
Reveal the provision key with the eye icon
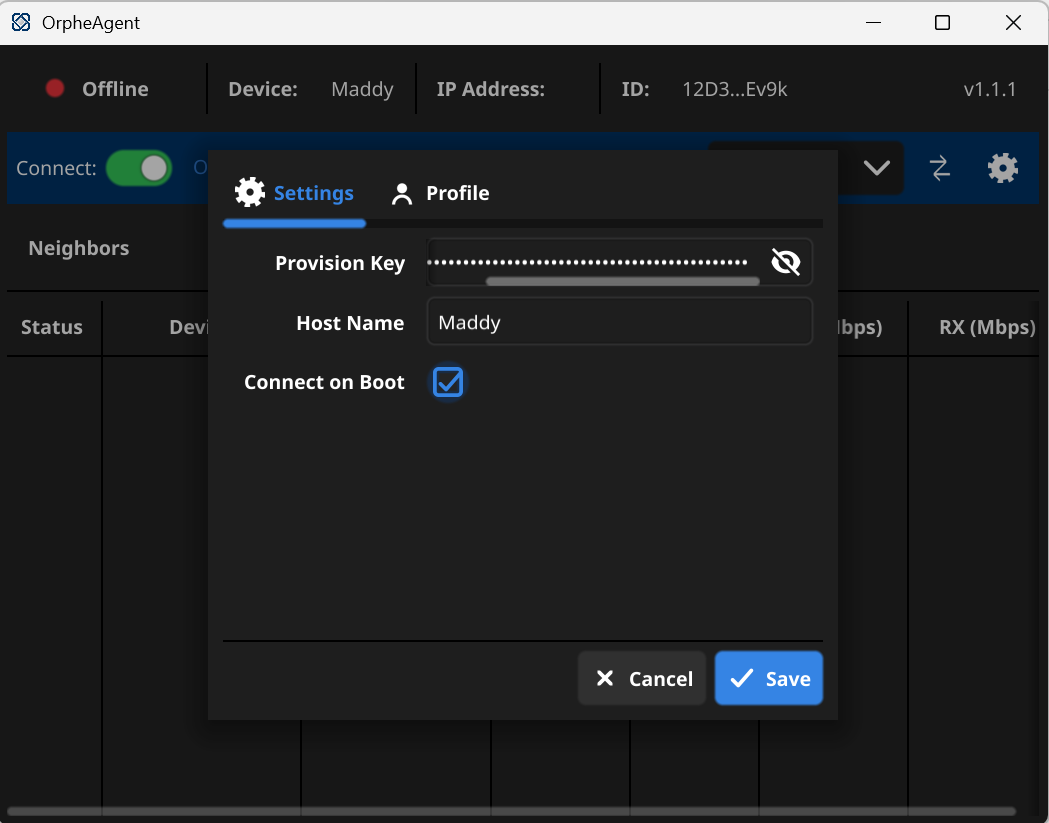[x=786, y=262]
